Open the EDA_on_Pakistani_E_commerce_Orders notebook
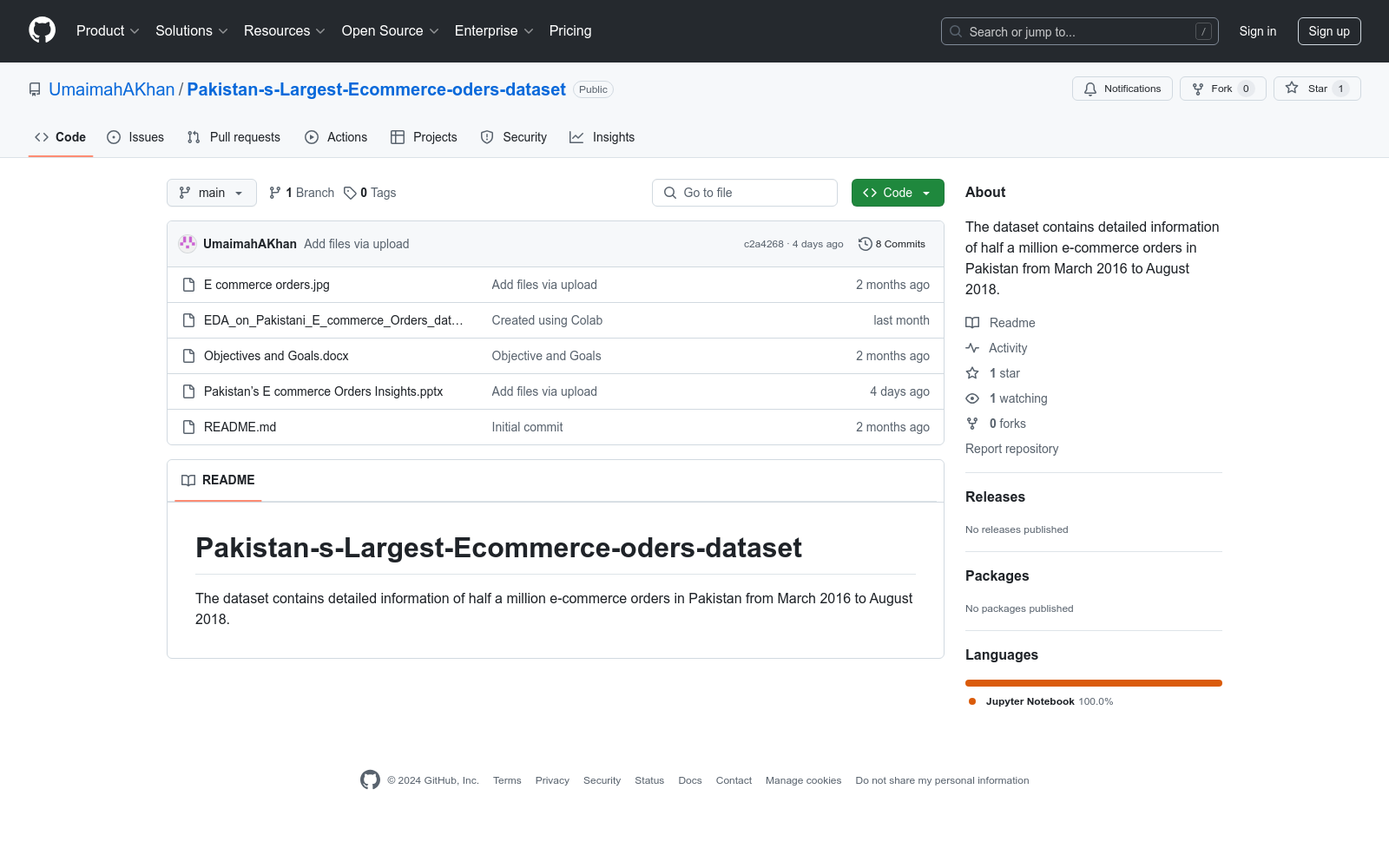 [333, 320]
